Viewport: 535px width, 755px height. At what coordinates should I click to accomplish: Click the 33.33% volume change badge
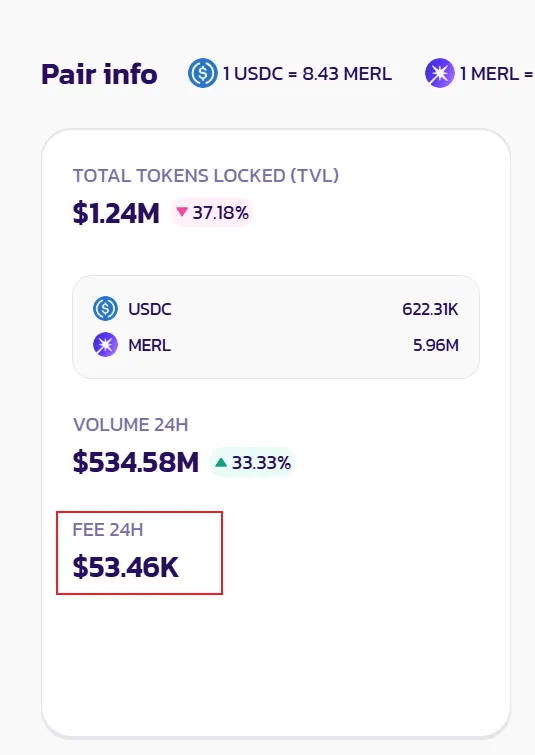pyautogui.click(x=252, y=463)
